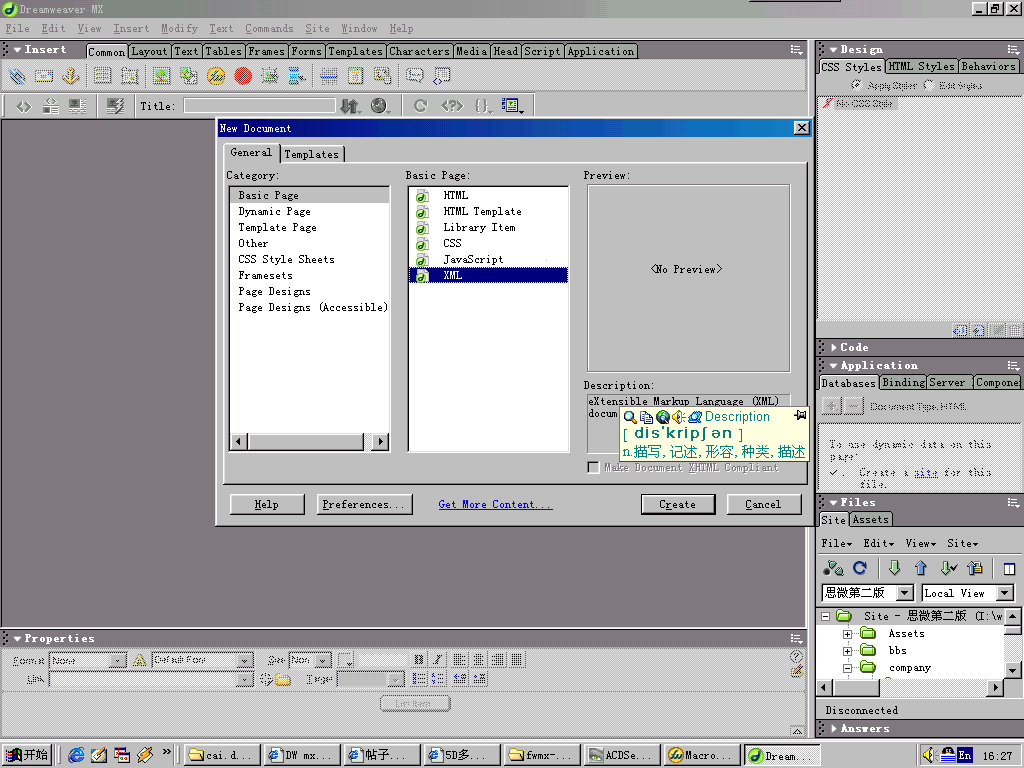Select HTML Template in Basic Page list
1024x768 pixels.
[x=482, y=212]
